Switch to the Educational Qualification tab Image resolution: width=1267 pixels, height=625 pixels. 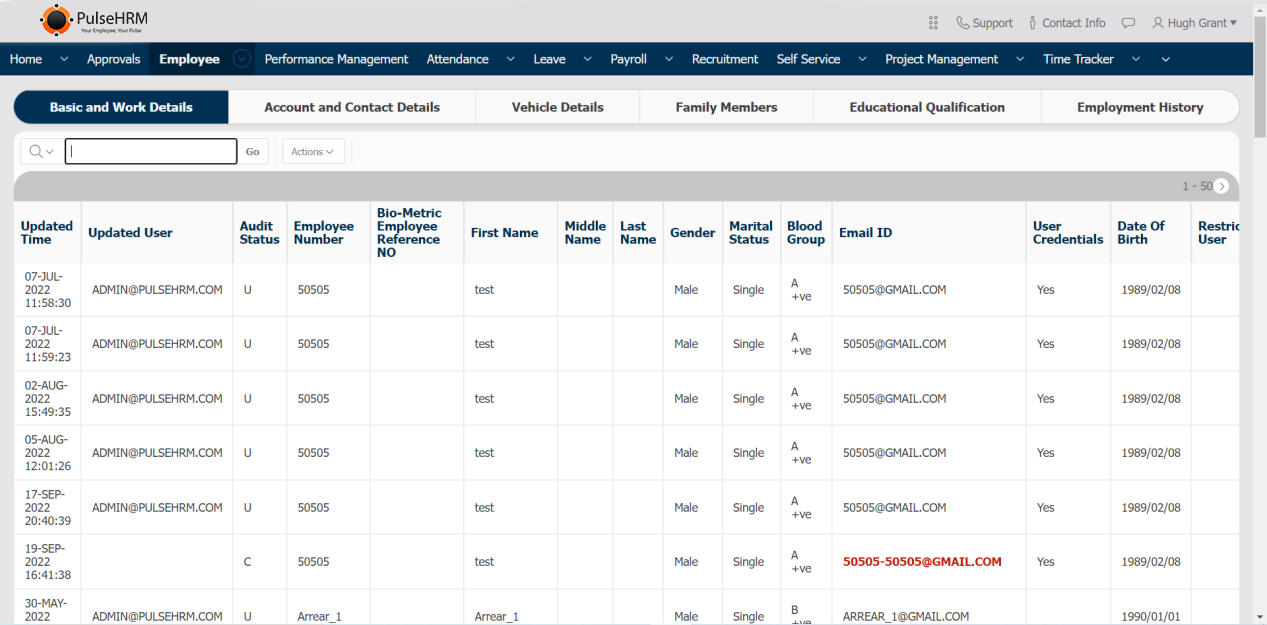click(x=926, y=107)
